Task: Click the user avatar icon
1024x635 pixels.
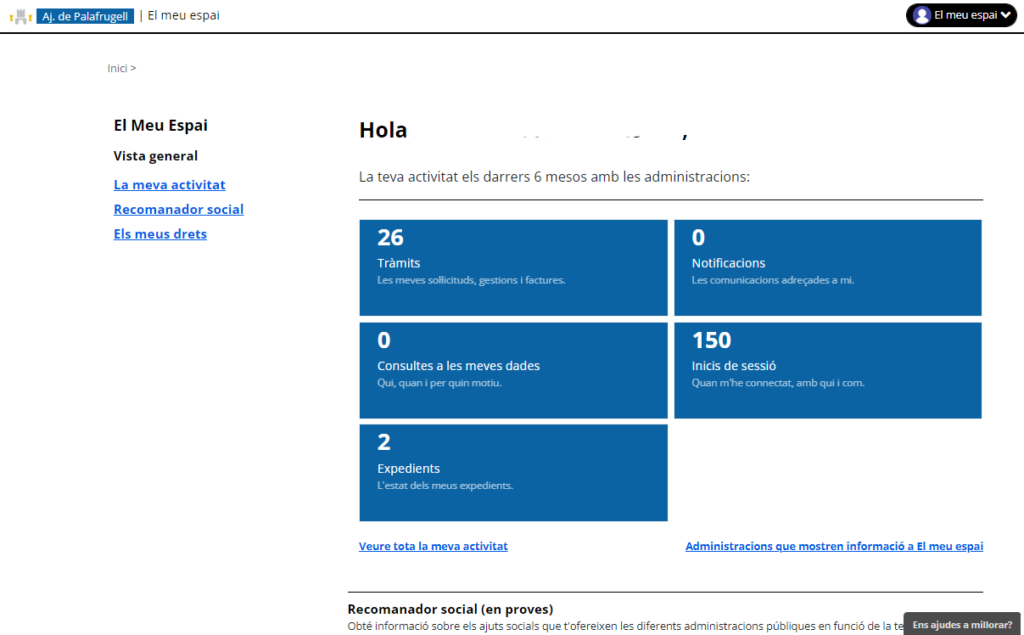Action: [x=921, y=15]
